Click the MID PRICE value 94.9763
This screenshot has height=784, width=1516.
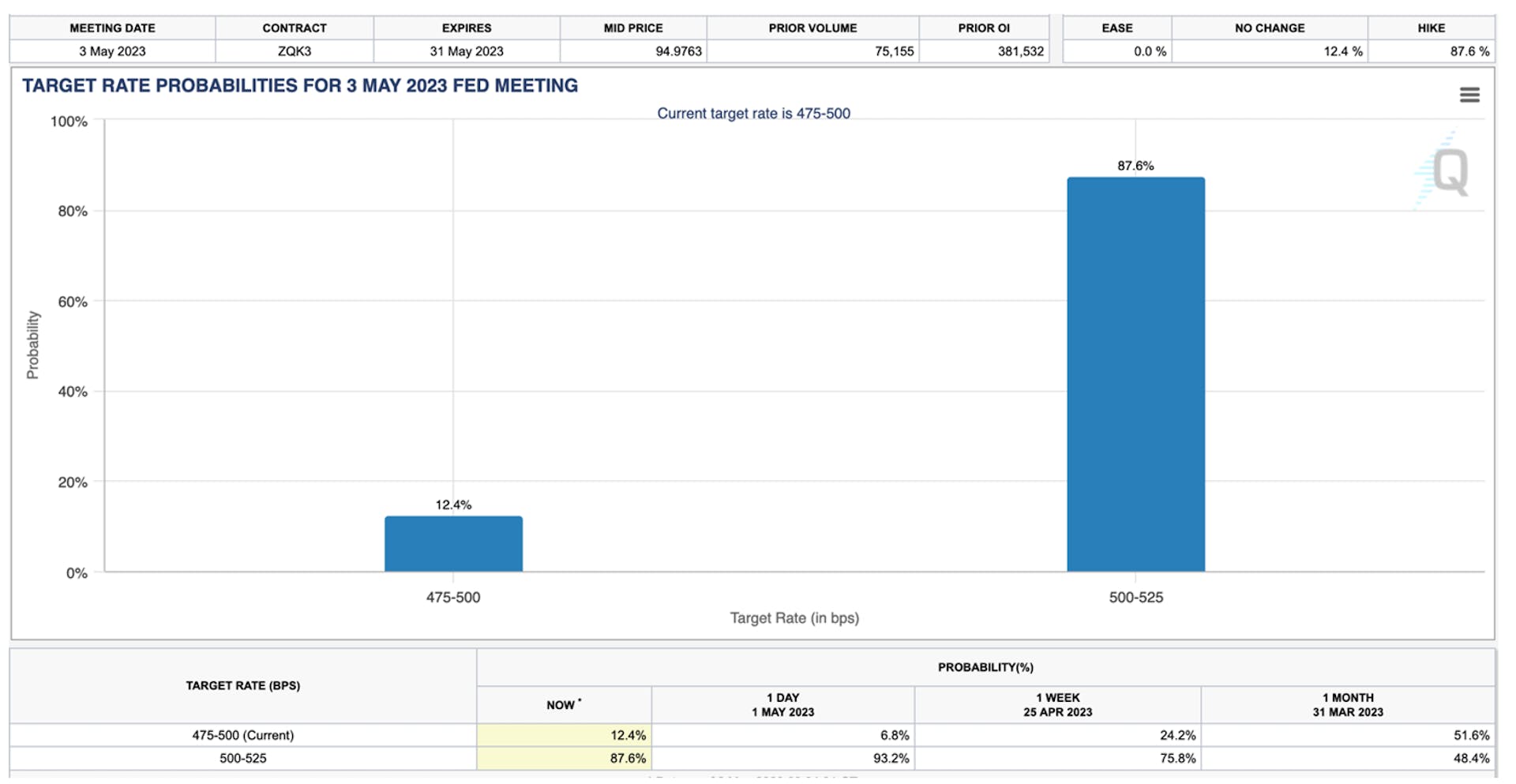(678, 51)
